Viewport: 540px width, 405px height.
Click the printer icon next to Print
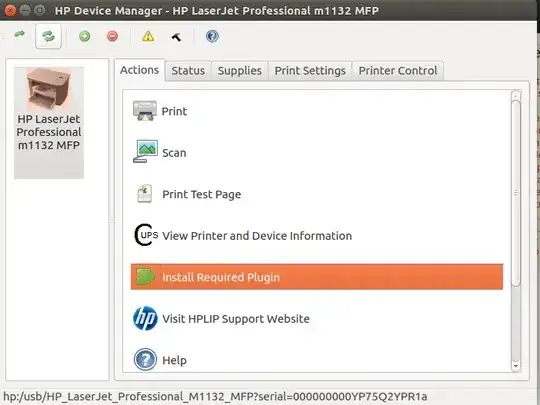tap(145, 111)
